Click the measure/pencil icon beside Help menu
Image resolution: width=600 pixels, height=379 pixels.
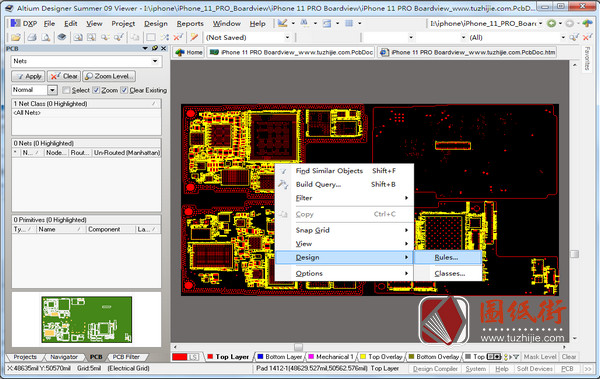pyautogui.click(x=282, y=23)
